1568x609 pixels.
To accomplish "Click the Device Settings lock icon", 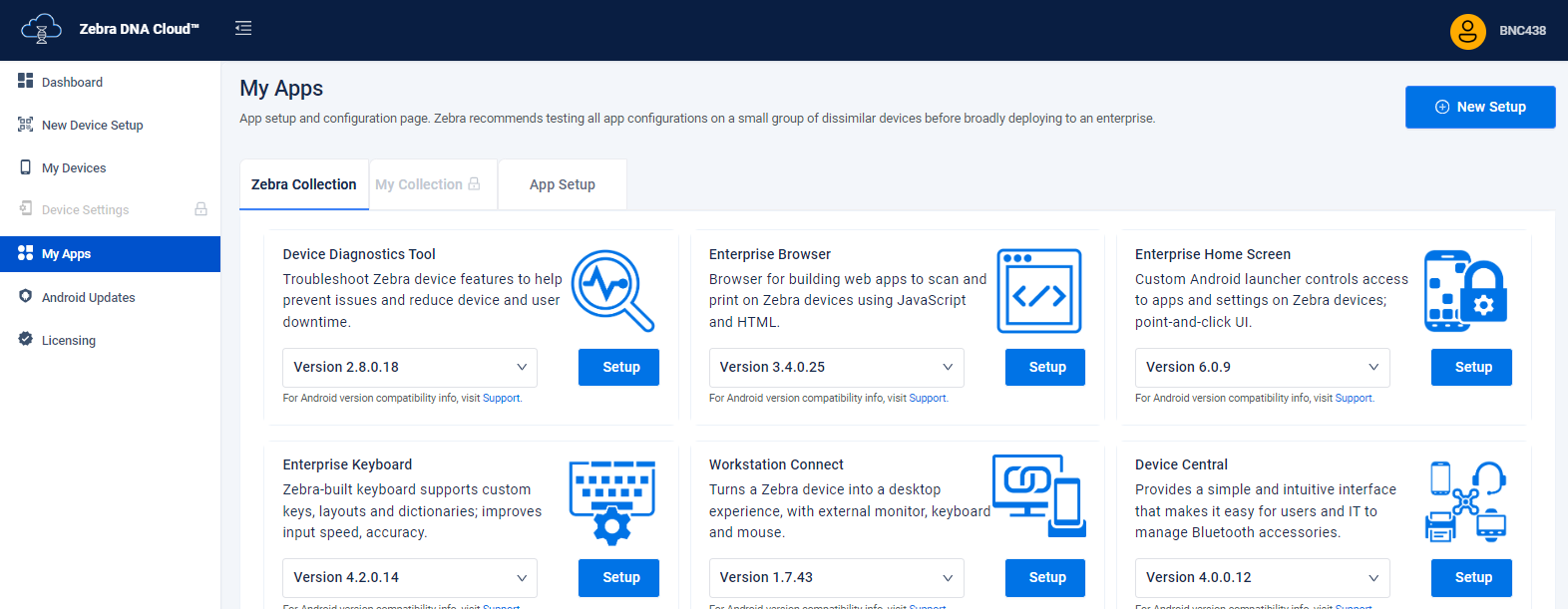I will pos(200,209).
